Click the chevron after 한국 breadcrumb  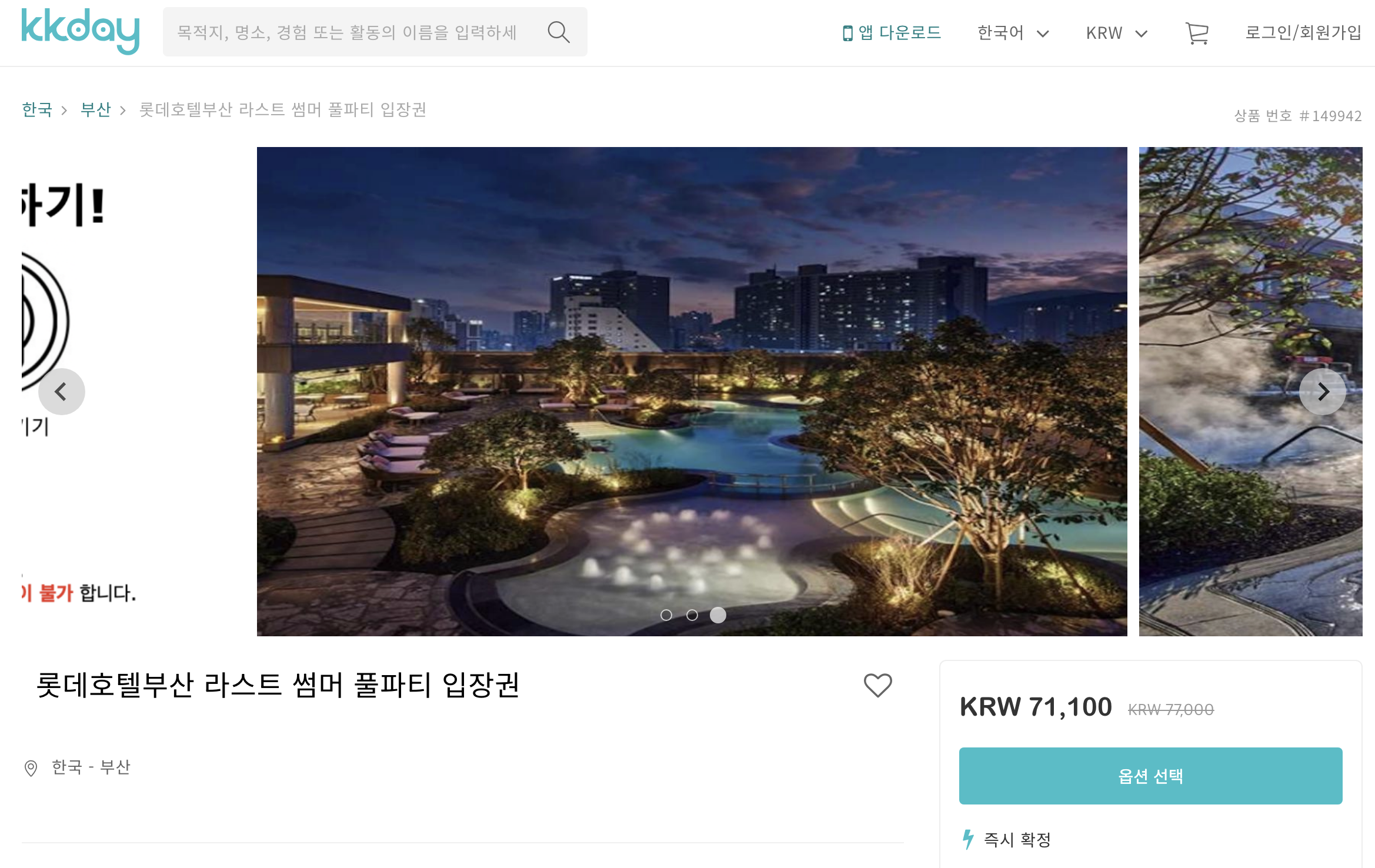tap(65, 110)
